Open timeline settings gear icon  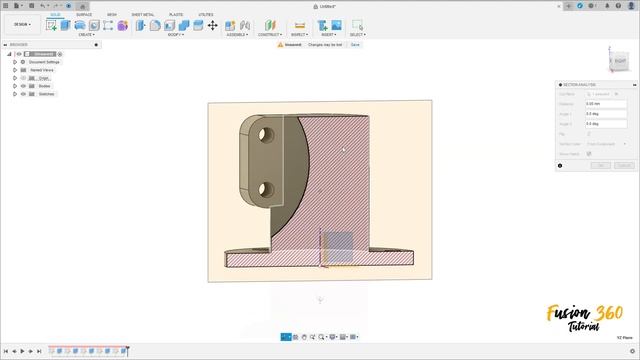tap(632, 351)
